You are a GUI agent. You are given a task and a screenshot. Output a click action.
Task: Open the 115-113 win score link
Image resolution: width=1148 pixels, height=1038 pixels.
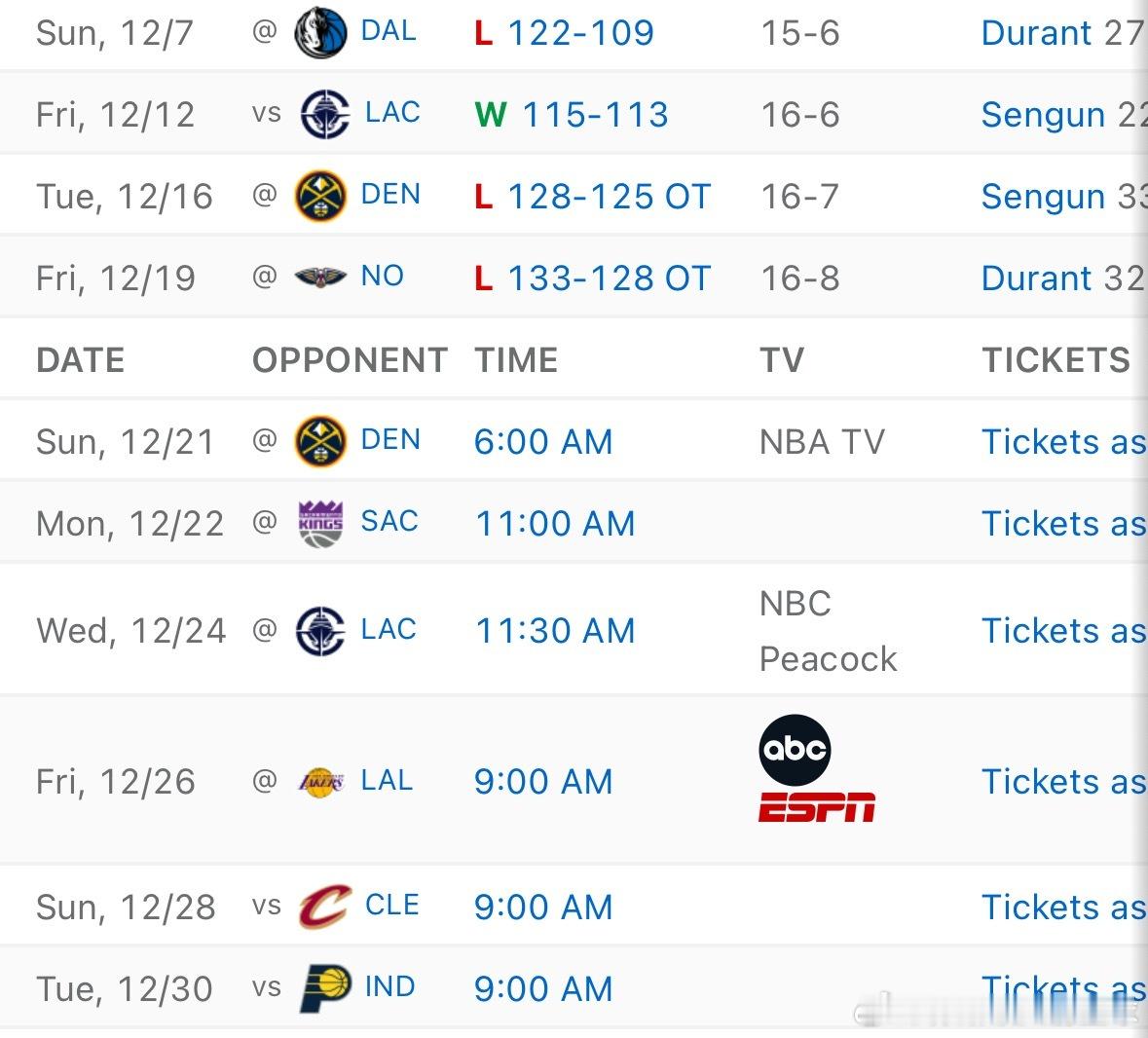point(595,115)
